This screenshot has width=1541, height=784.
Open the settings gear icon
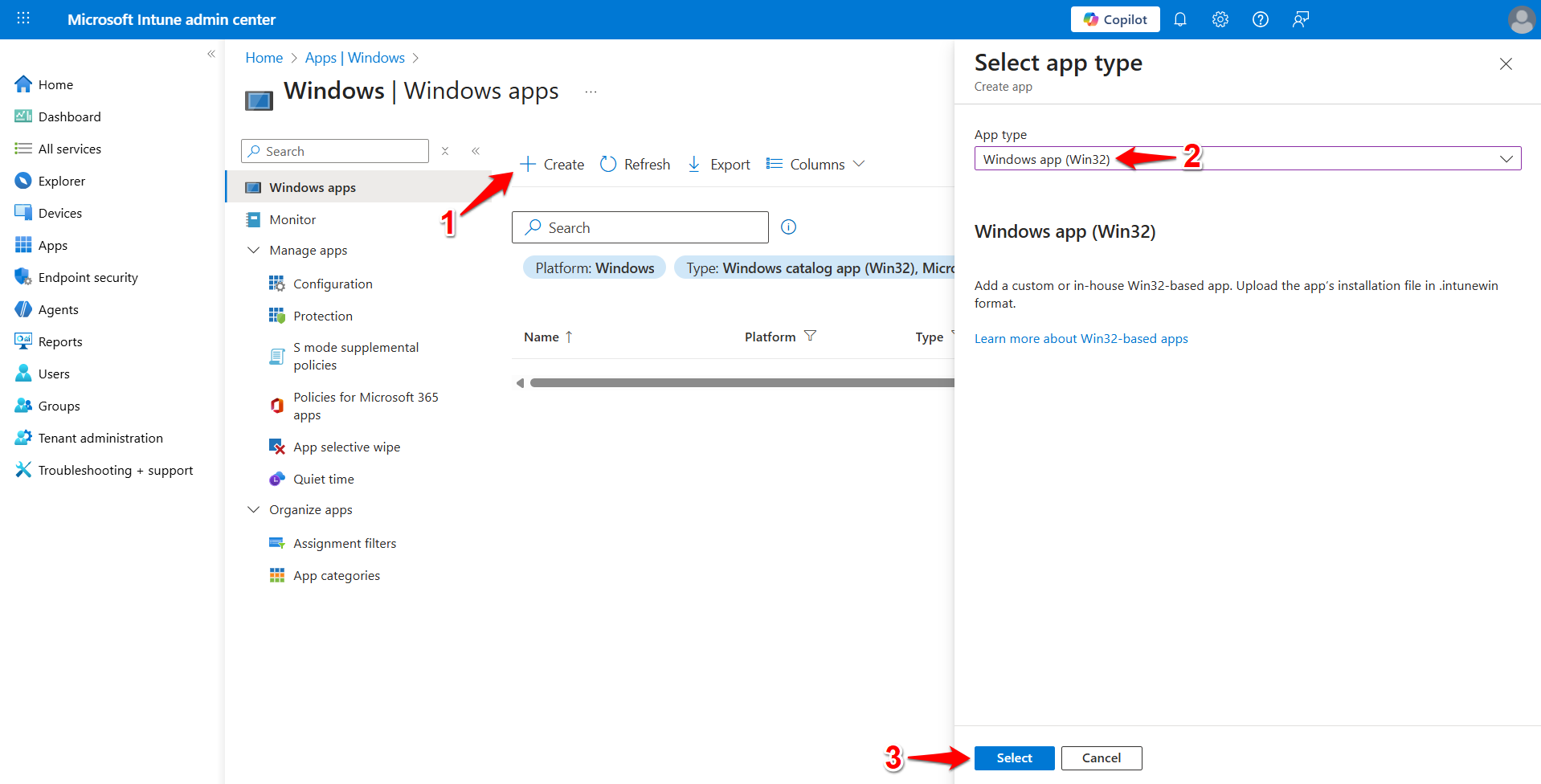click(1220, 19)
